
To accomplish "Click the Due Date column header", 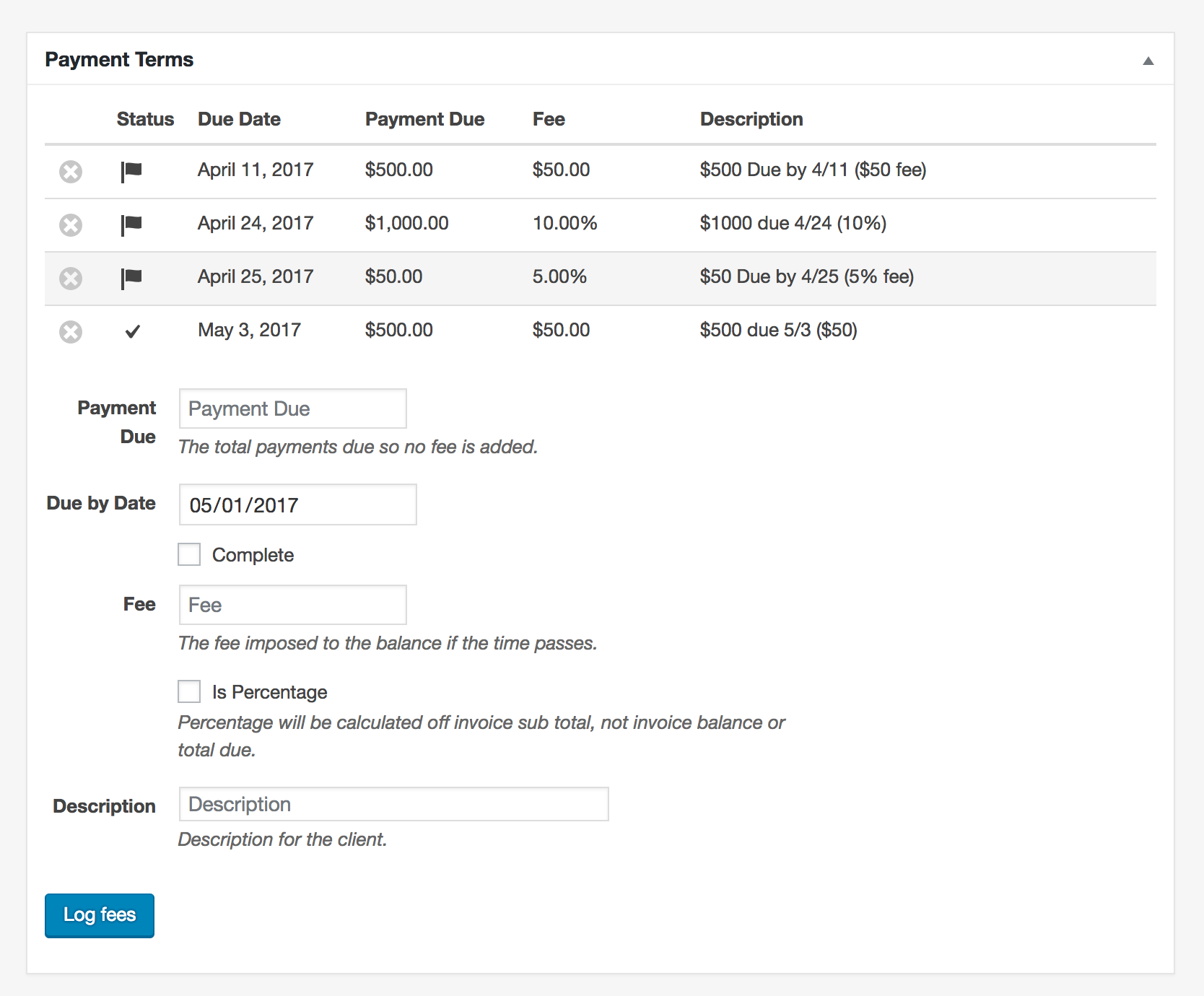I will click(x=239, y=118).
